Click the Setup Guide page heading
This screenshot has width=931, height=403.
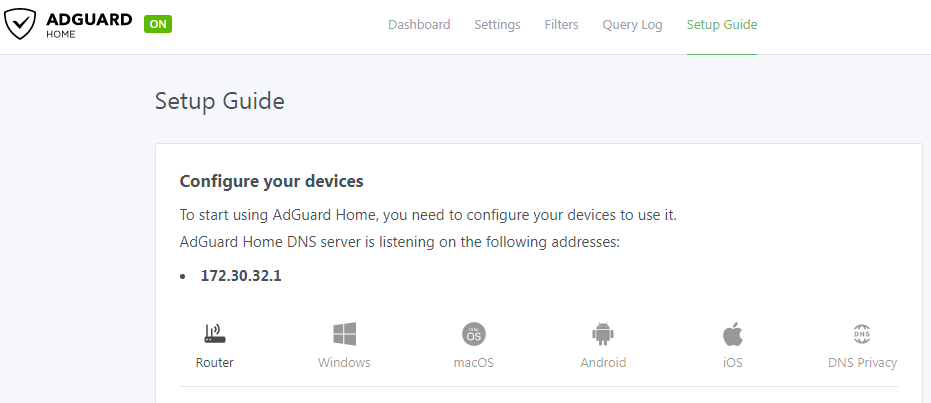coord(220,101)
